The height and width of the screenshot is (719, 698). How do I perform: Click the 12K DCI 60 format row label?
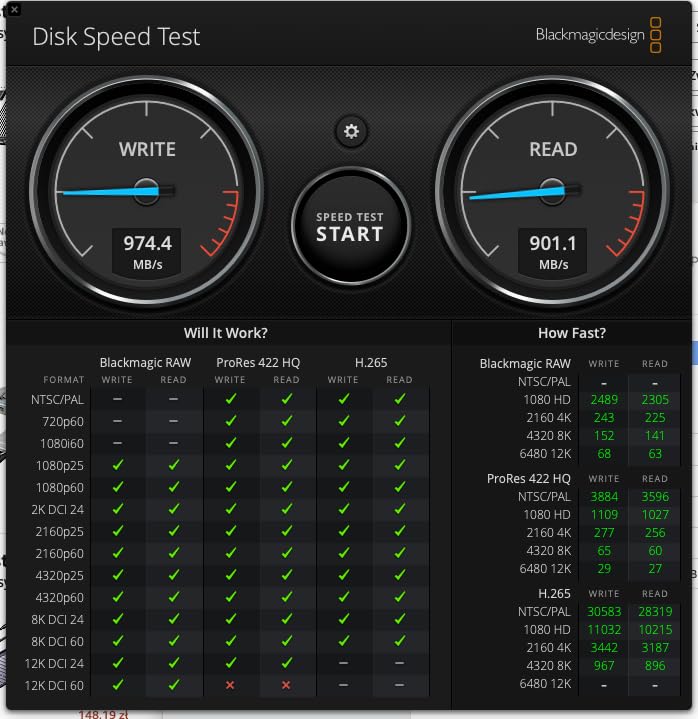coord(54,686)
